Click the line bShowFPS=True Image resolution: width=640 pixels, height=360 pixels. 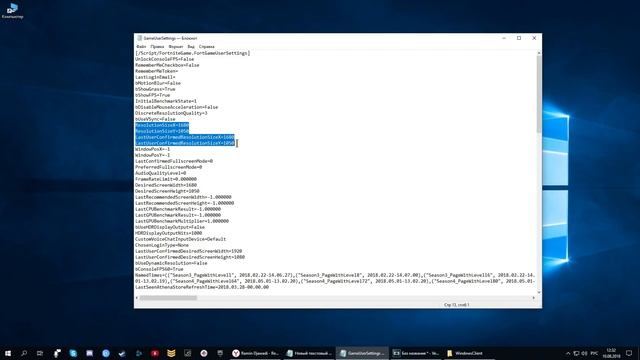(153, 95)
